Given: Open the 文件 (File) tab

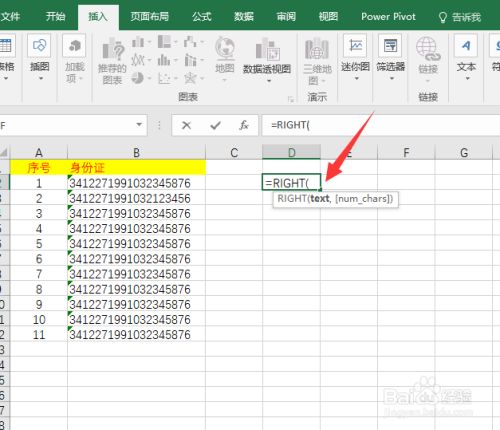Looking at the screenshot, I should 10,16.
